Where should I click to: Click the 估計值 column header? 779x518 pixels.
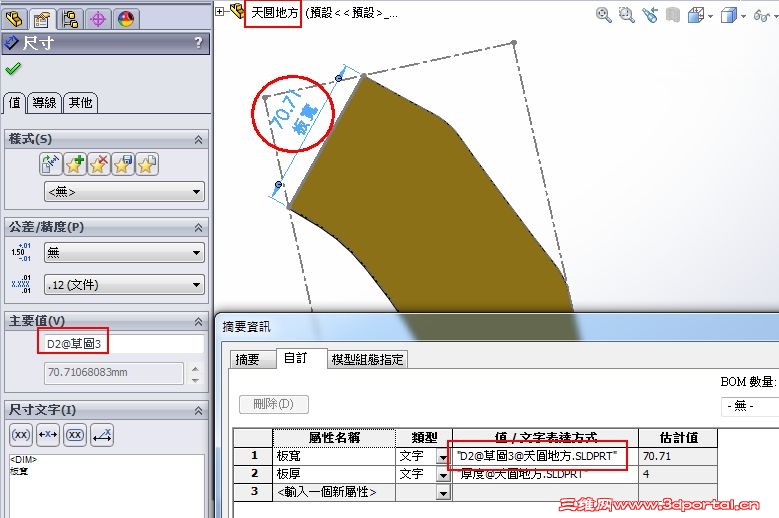pyautogui.click(x=678, y=438)
